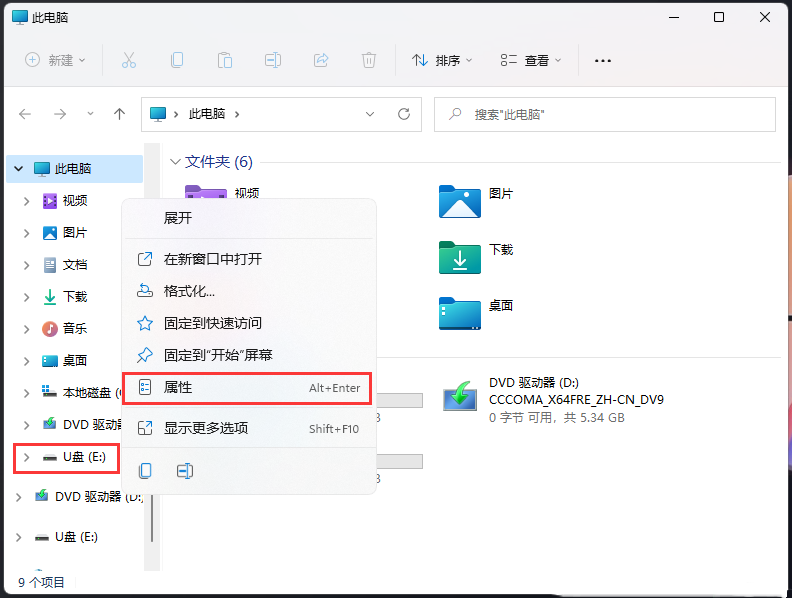The width and height of the screenshot is (792, 598).
Task: Select the bottom U盘 (E:) tree entry
Action: click(x=76, y=537)
